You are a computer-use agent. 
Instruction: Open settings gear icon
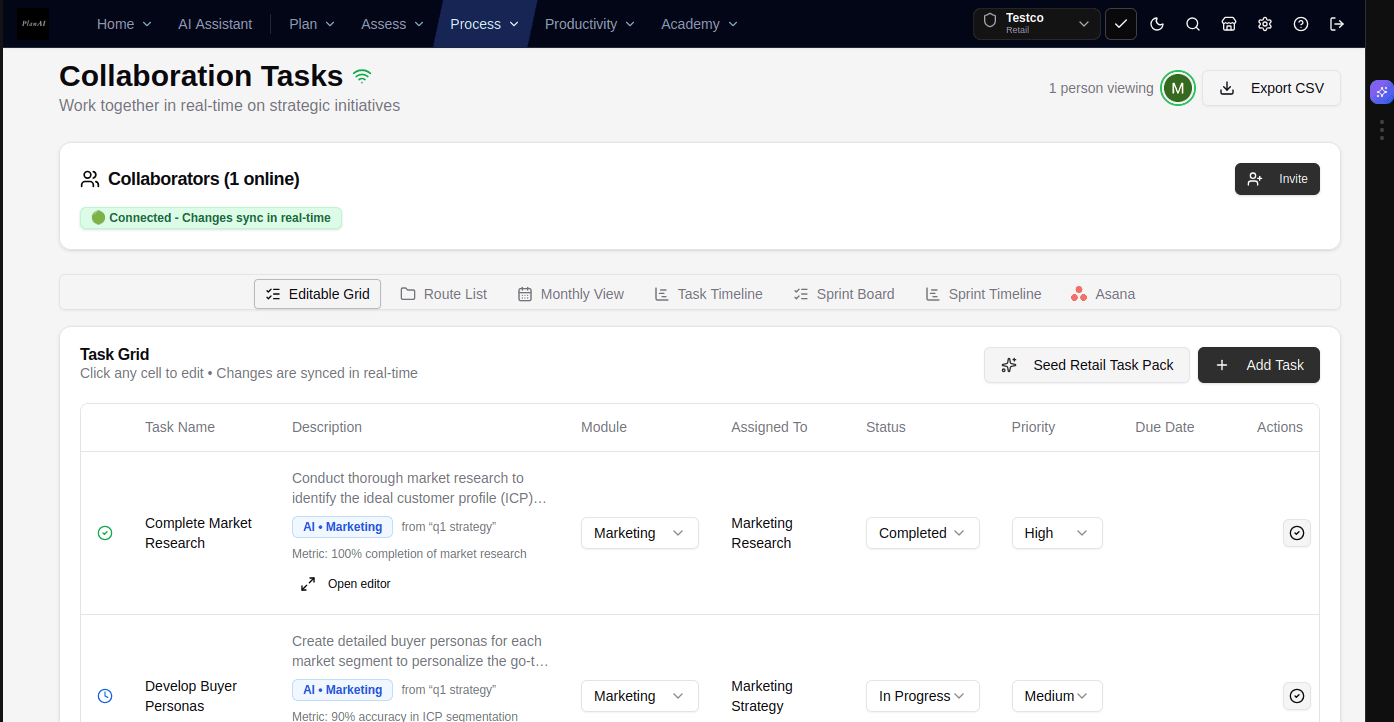1265,24
